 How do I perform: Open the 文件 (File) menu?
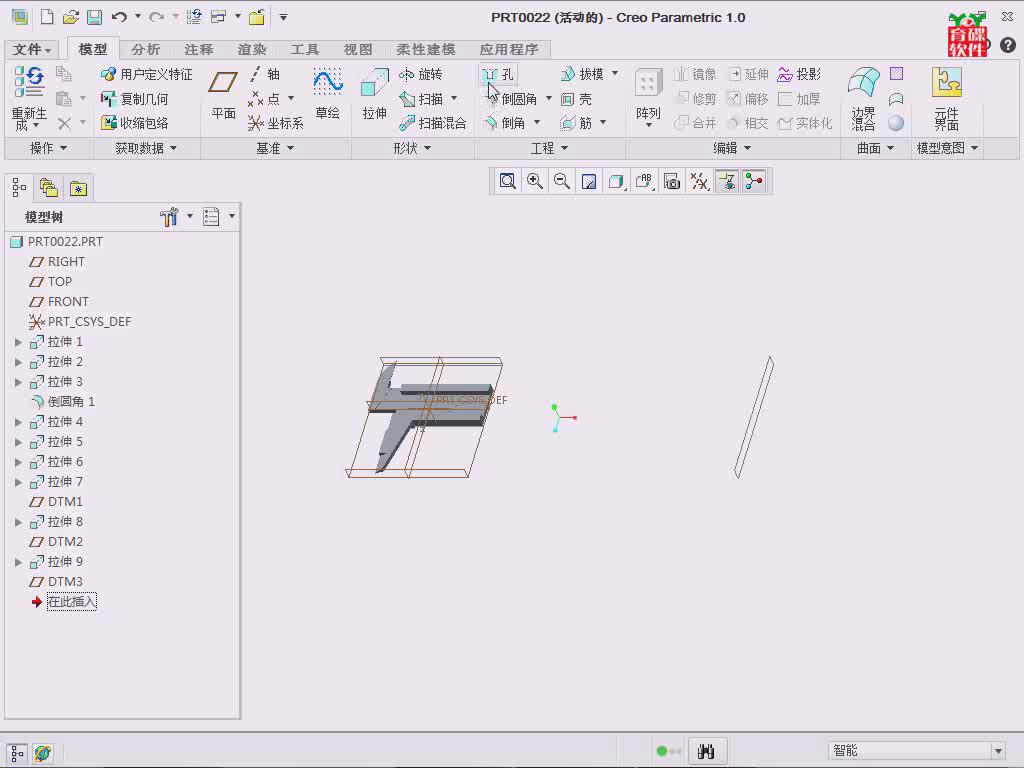coord(31,49)
